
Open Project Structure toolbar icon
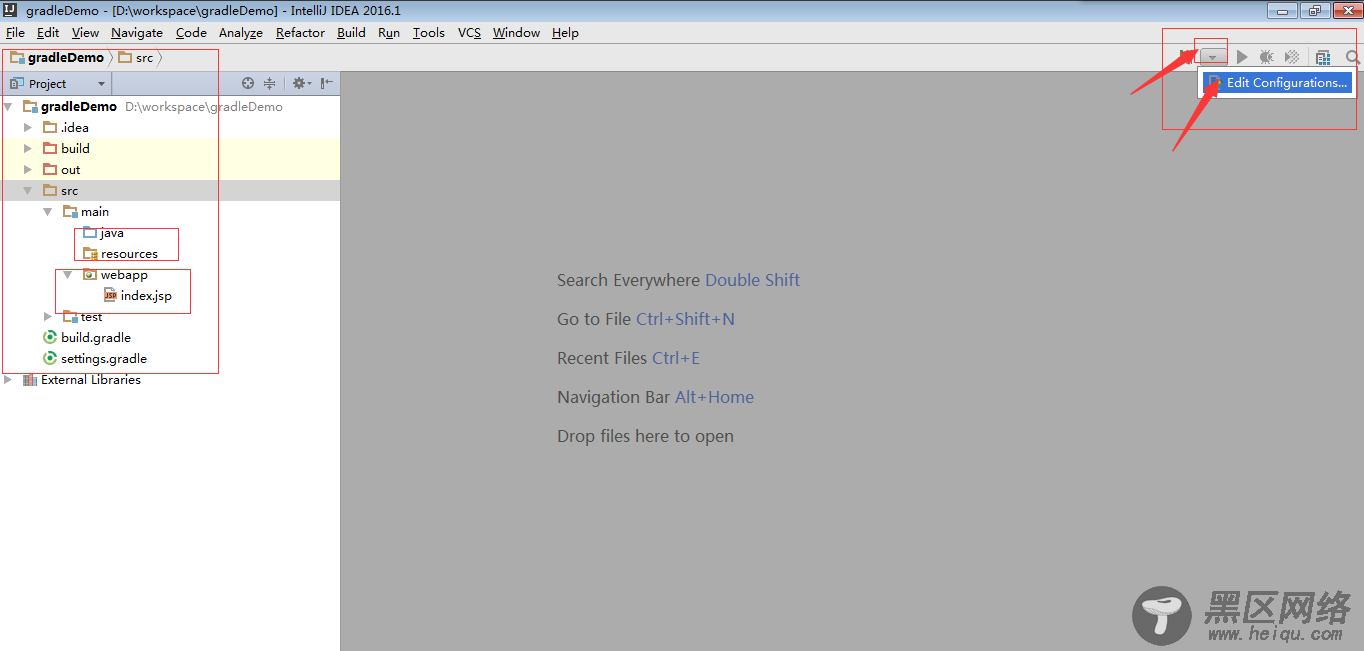coord(1323,58)
